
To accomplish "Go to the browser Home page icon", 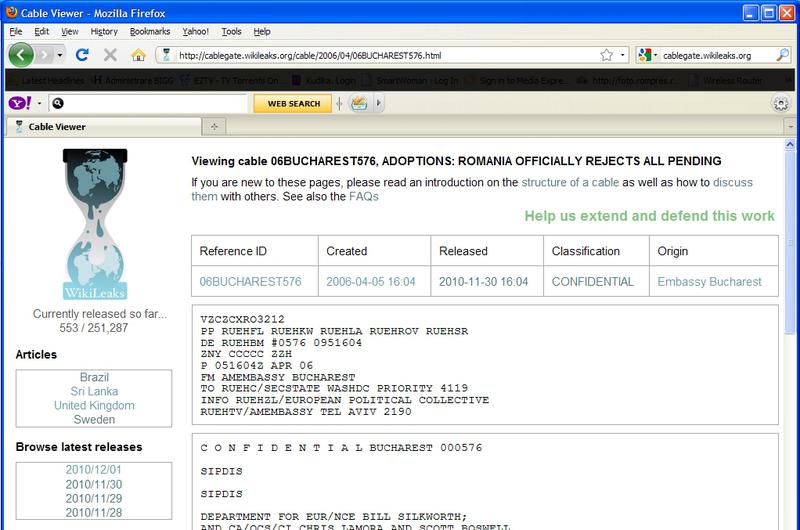I will pos(137,55).
